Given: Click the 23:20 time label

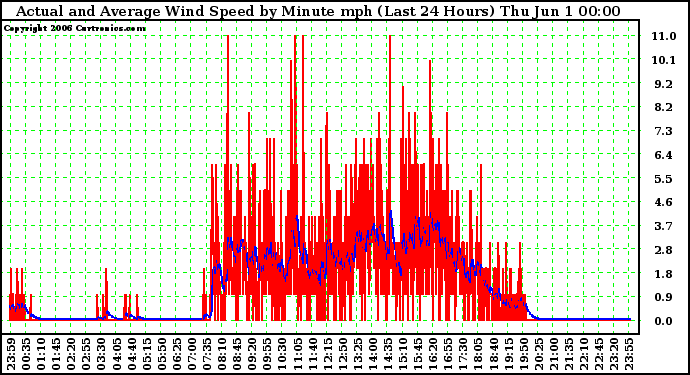Looking at the screenshot, I should (614, 354).
